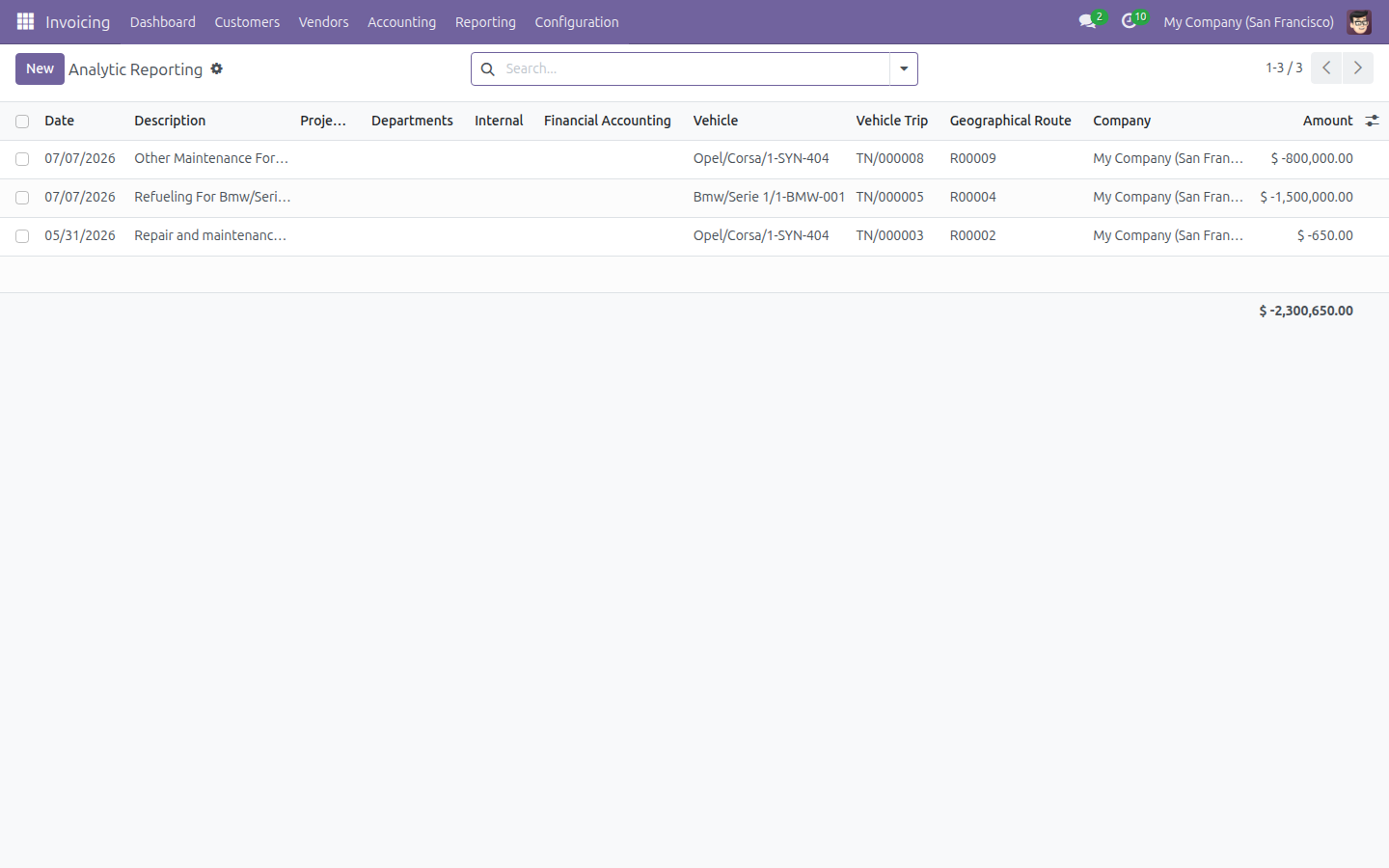Screen dimensions: 1389x868
Task: Sort by the Vehicle column header
Action: point(716,121)
